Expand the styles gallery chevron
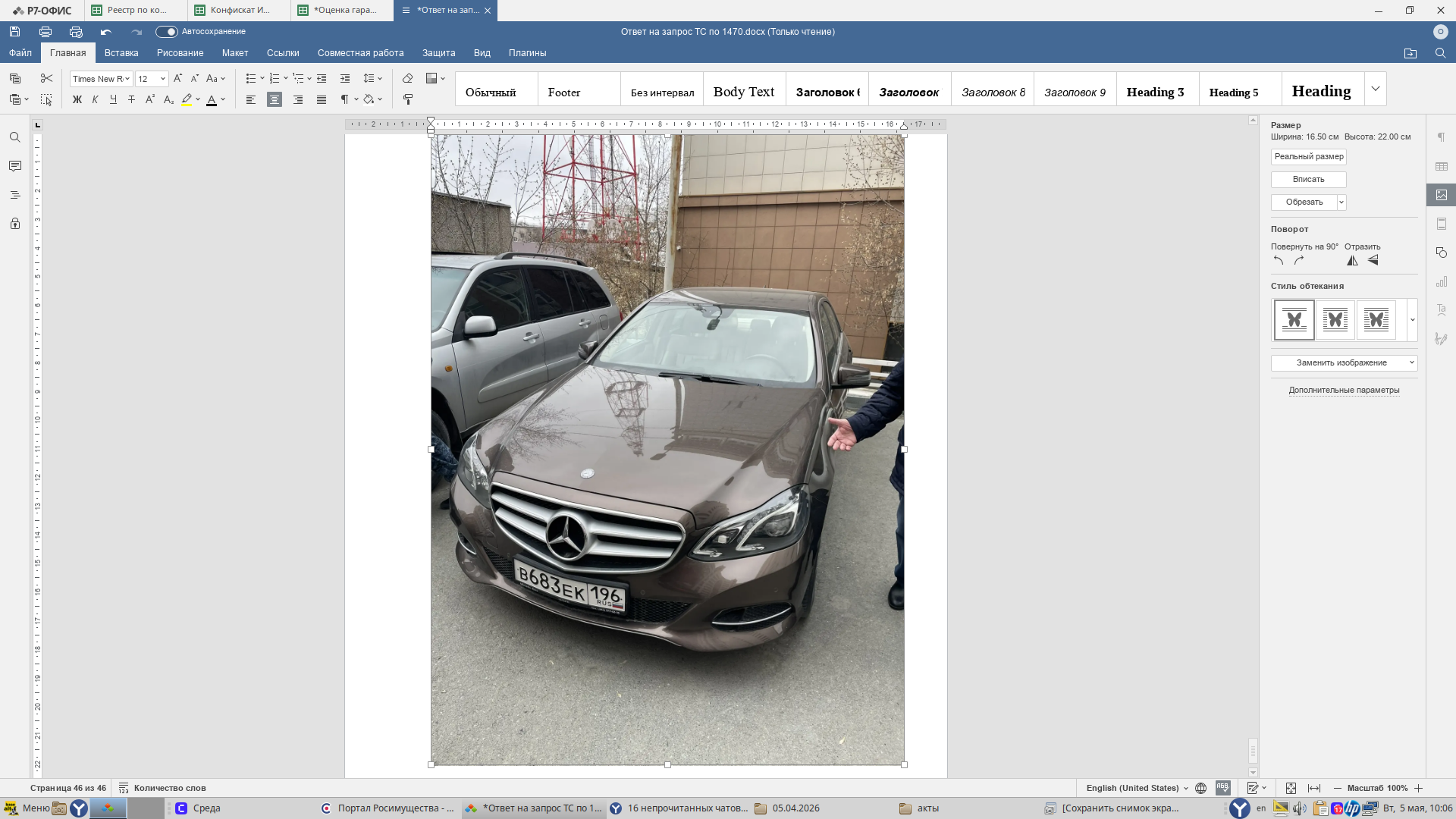This screenshot has height=819, width=1456. (x=1376, y=89)
